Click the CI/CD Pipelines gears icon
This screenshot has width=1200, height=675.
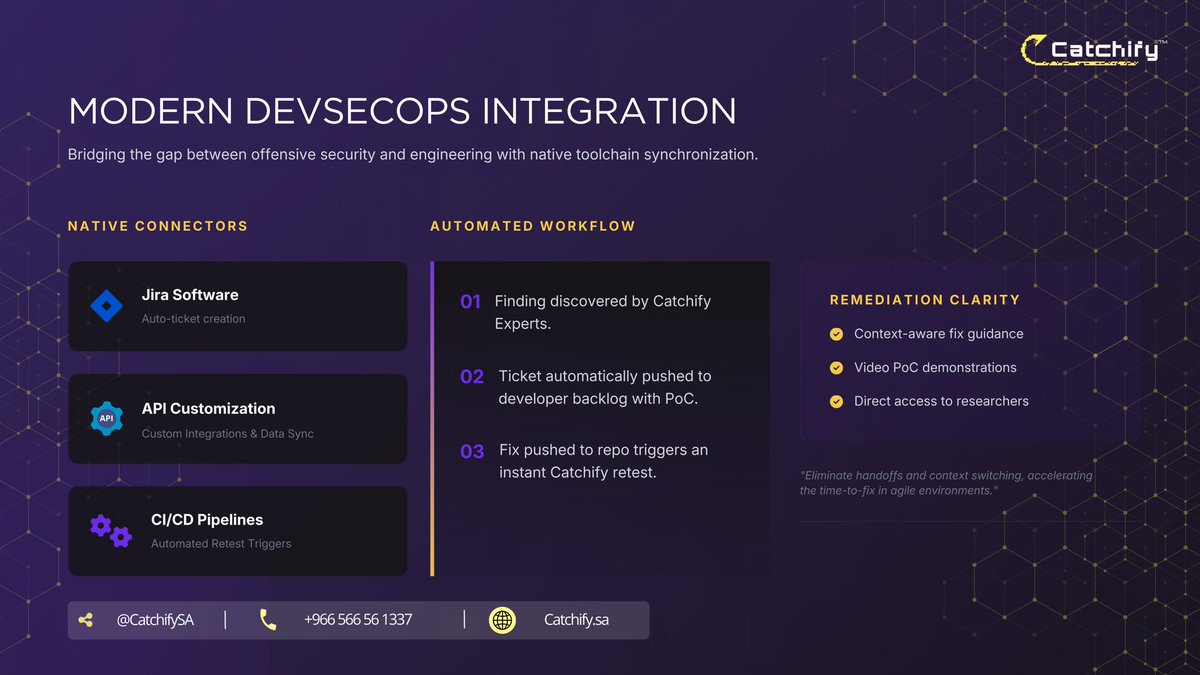click(x=110, y=530)
